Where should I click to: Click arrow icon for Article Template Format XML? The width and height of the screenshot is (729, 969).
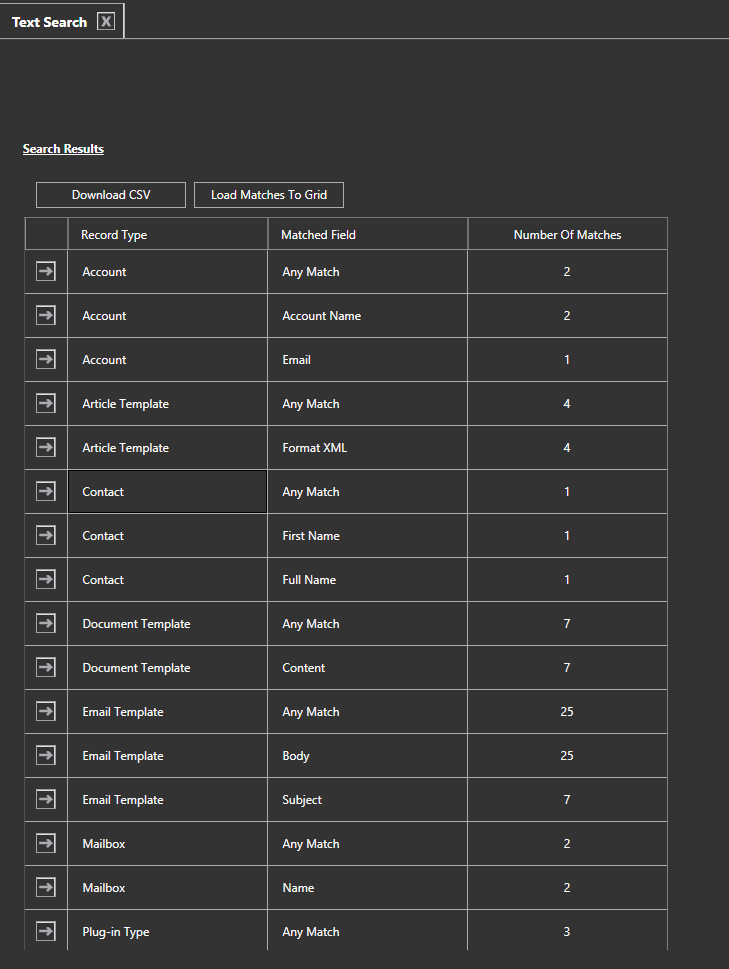[x=46, y=447]
